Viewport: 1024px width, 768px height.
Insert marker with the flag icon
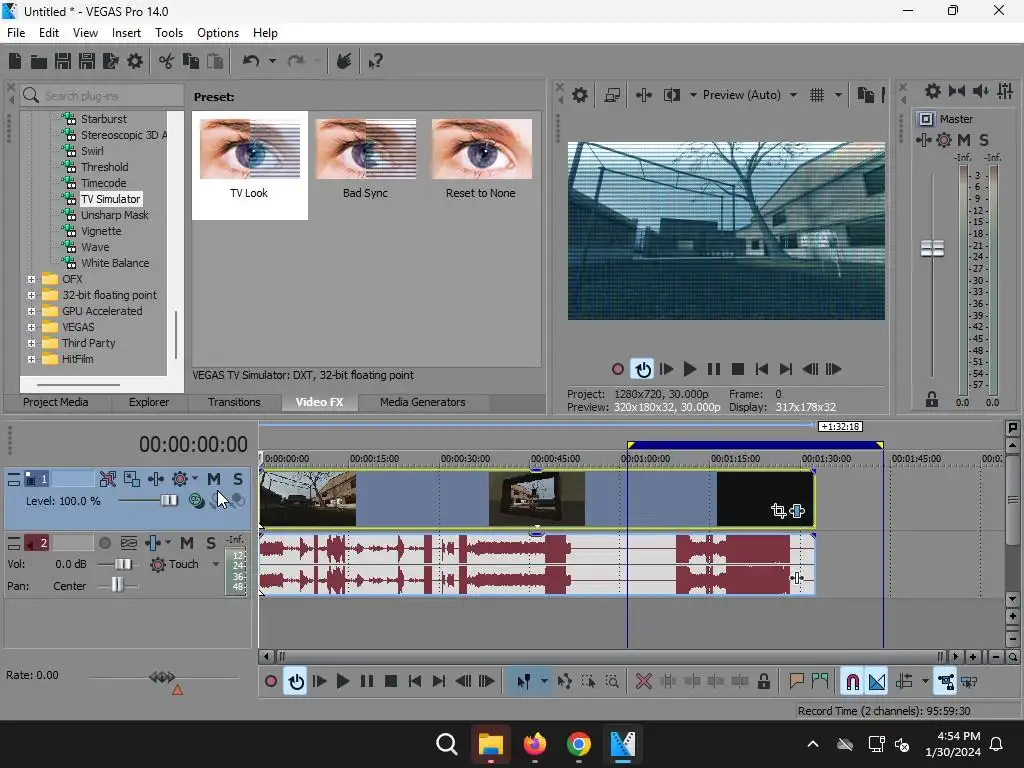(796, 682)
